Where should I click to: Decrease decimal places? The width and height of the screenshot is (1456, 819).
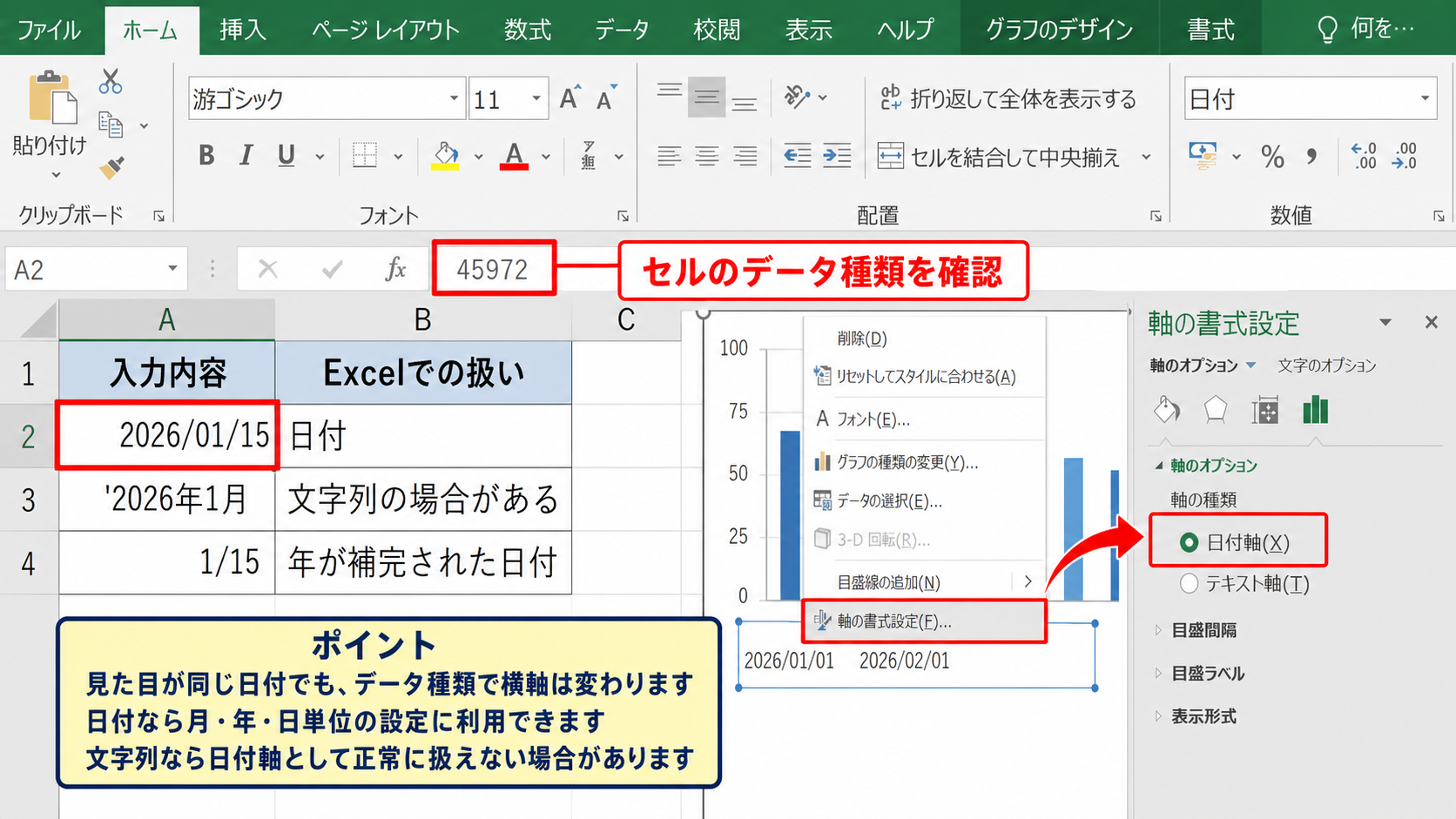tap(1405, 156)
